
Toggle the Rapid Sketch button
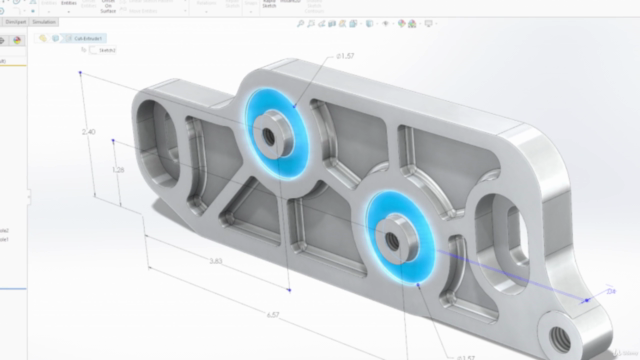[269, 4]
